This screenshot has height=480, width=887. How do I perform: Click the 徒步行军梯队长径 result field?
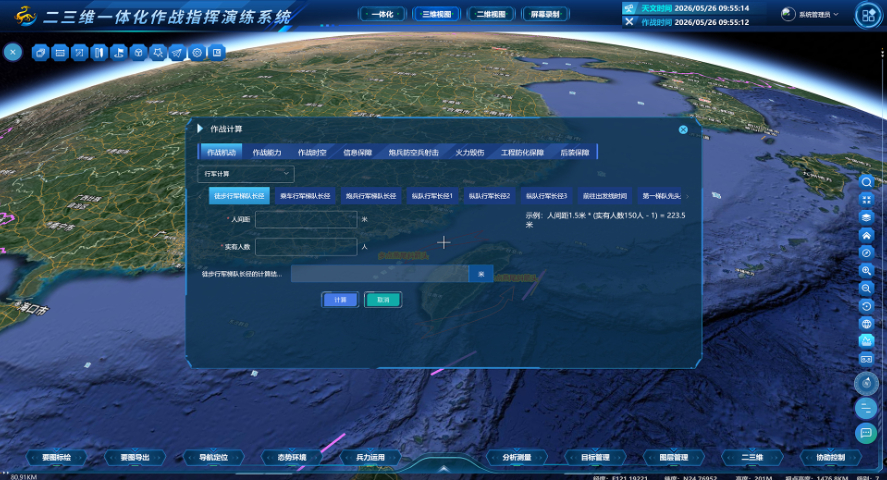point(380,274)
